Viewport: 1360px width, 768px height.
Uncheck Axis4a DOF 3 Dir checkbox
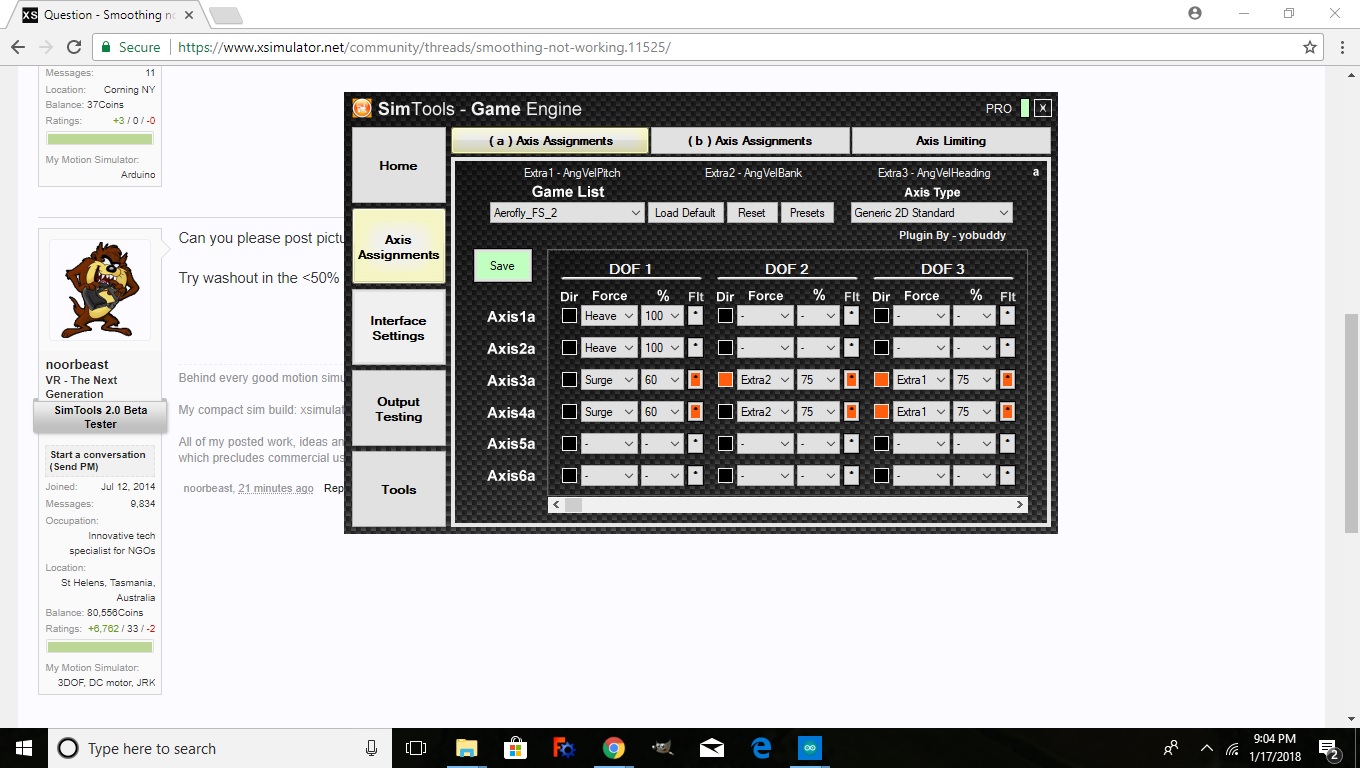click(x=881, y=412)
